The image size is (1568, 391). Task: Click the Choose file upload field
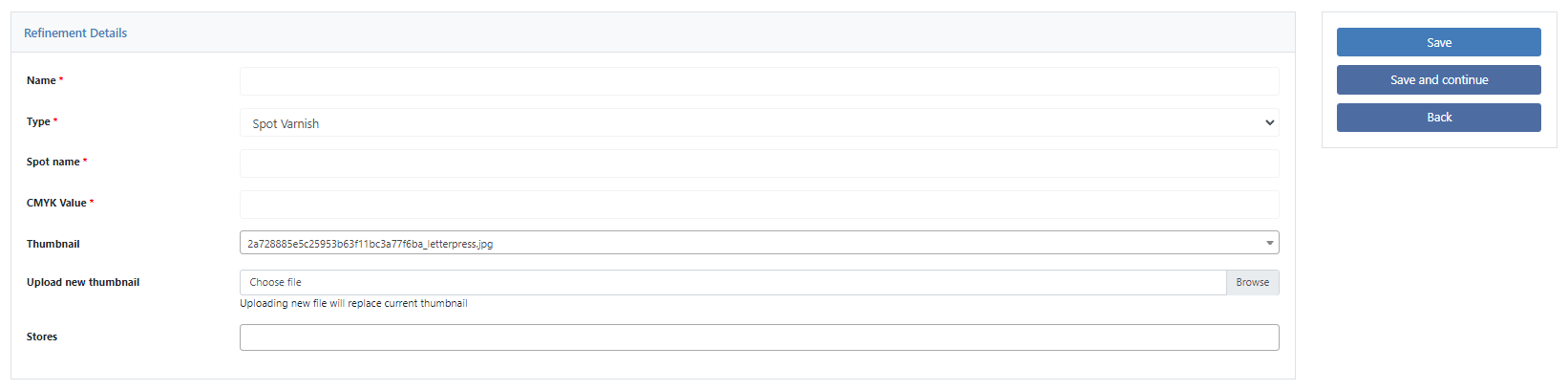[732, 282]
